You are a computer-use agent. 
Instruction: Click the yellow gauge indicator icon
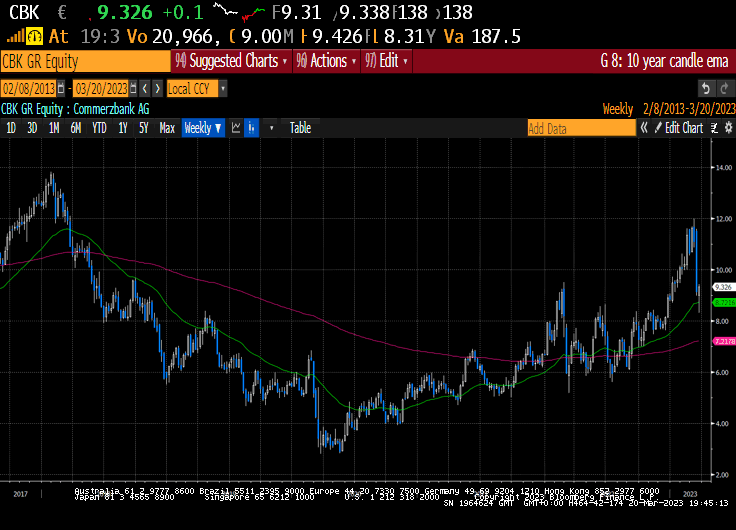pyautogui.click(x=34, y=36)
